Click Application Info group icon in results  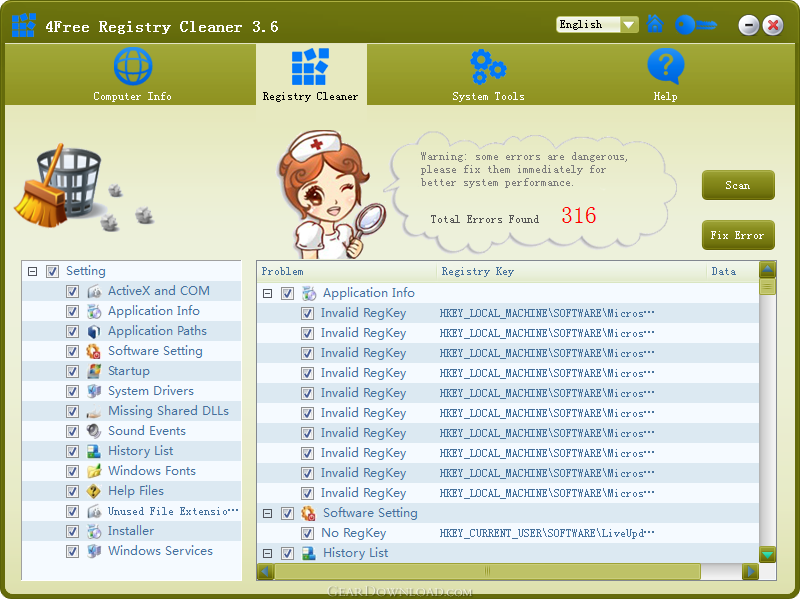(x=309, y=293)
